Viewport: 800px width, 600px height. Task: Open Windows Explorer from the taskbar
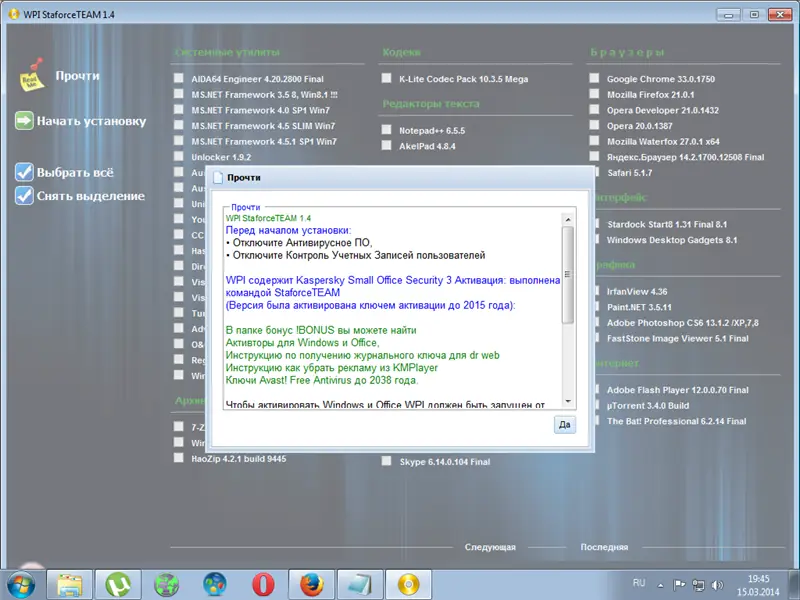[69, 585]
